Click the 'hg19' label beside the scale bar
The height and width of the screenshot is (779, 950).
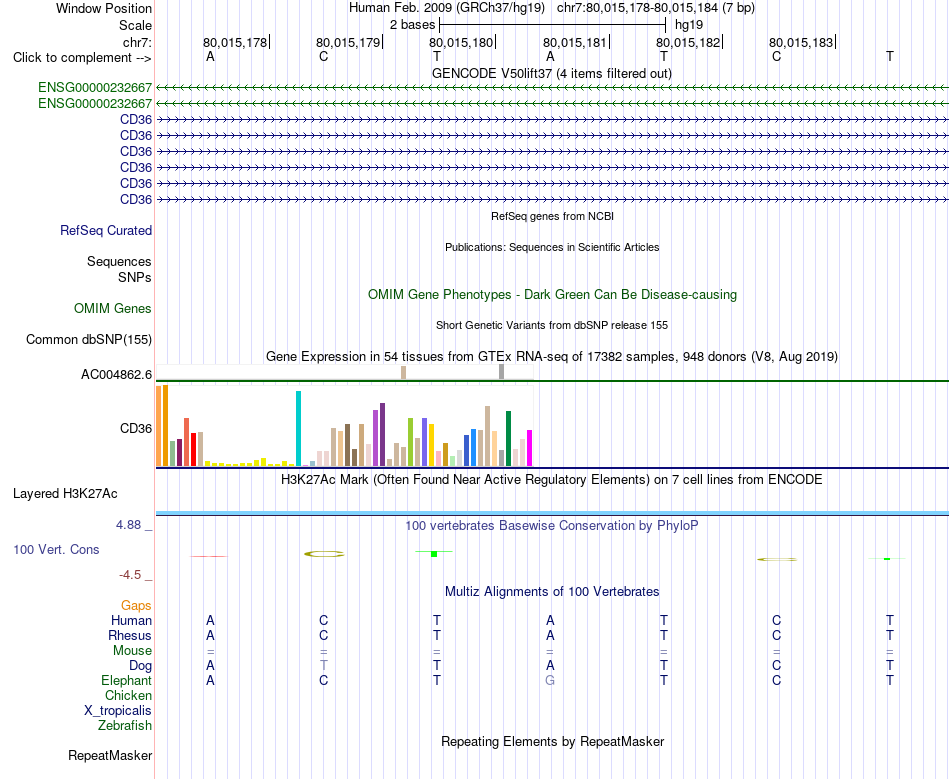pos(689,25)
